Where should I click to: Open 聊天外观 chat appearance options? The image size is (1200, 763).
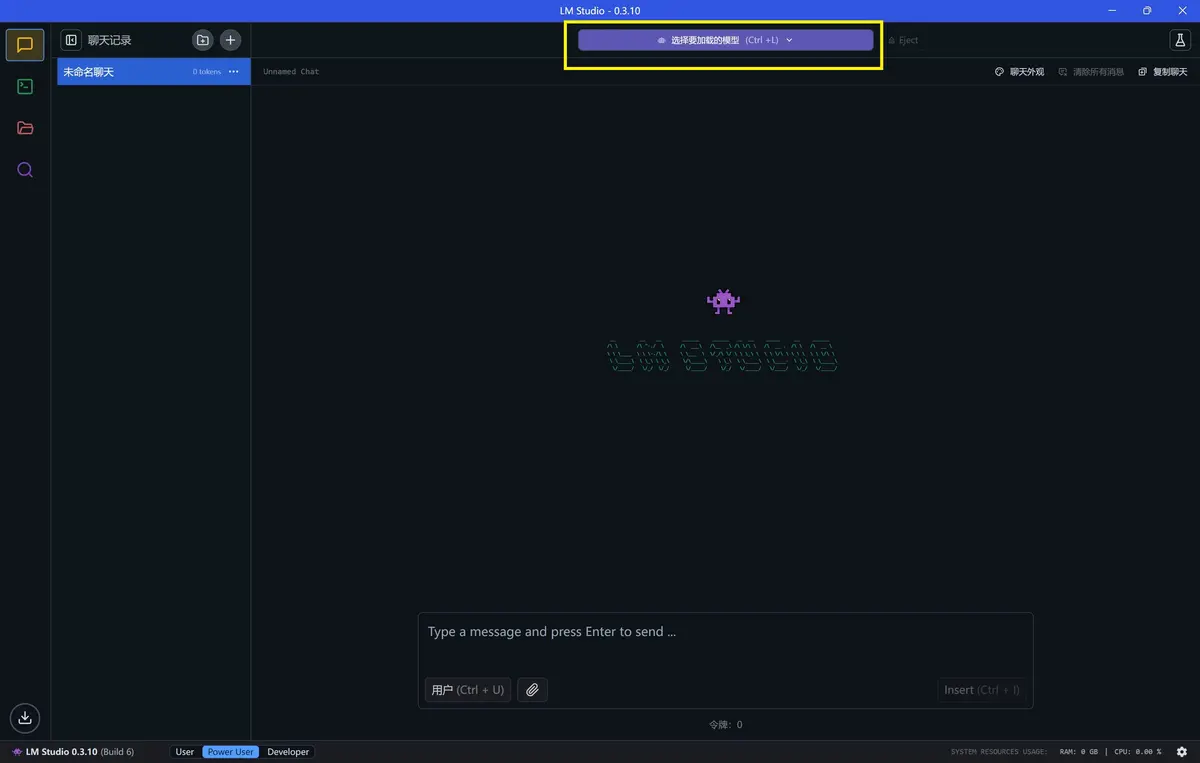click(x=1019, y=72)
